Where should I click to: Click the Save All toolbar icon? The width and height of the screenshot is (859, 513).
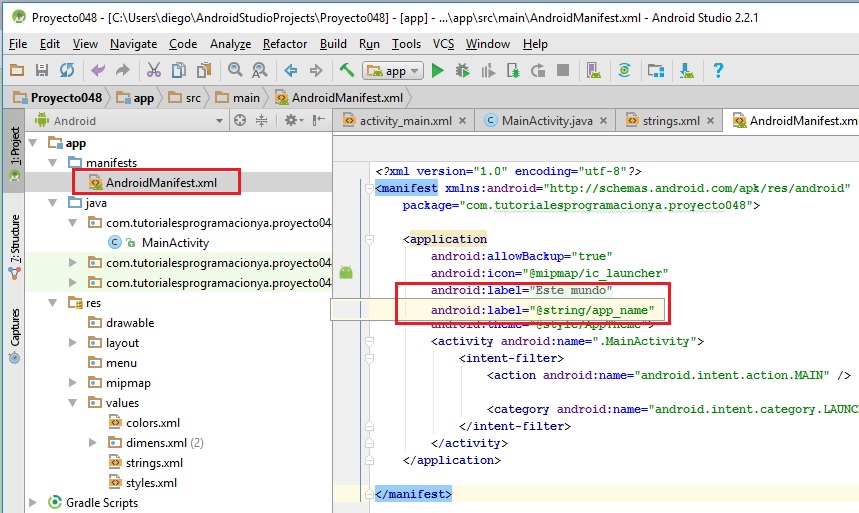[x=42, y=70]
